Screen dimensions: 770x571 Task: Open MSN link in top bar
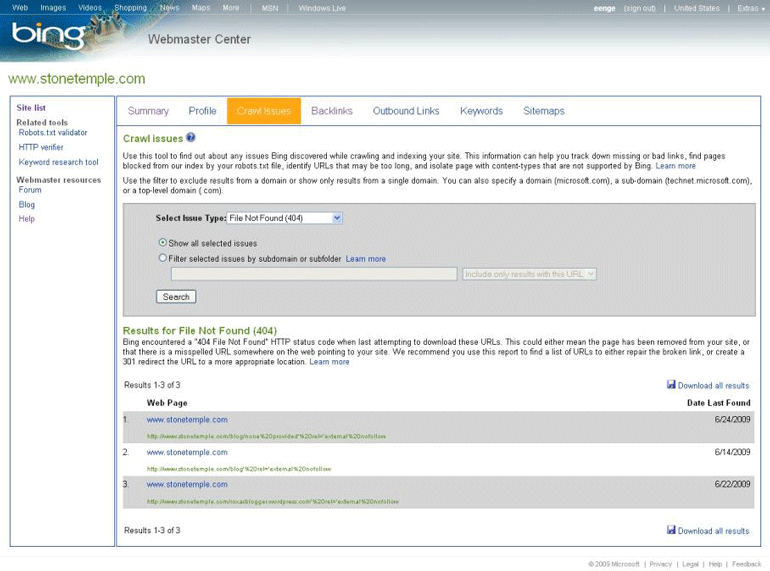coord(270,8)
